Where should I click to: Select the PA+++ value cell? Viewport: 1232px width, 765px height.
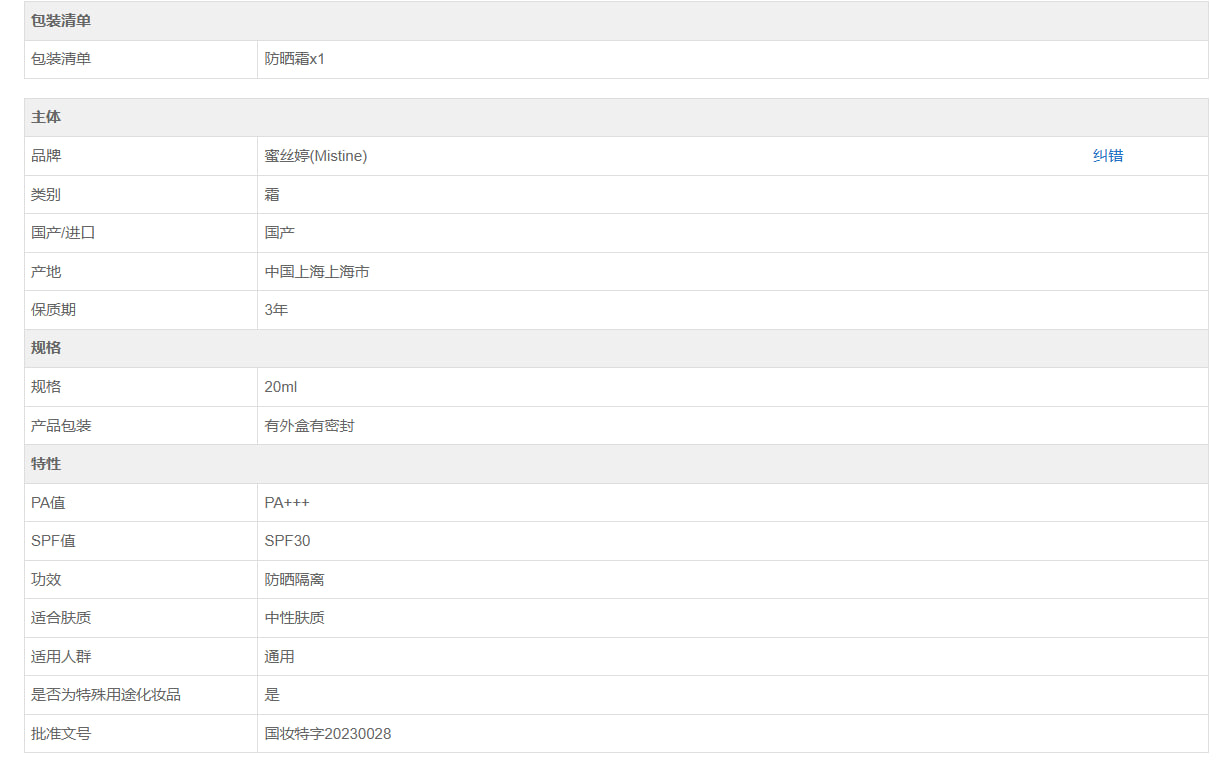pyautogui.click(x=287, y=503)
